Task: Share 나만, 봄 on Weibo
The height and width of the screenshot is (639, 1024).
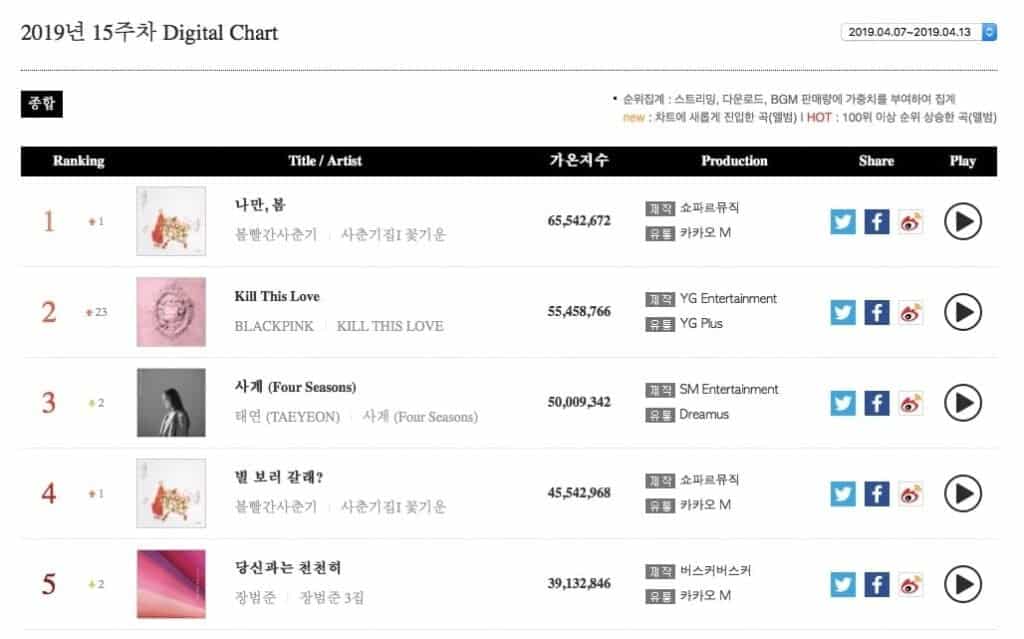Action: (910, 221)
